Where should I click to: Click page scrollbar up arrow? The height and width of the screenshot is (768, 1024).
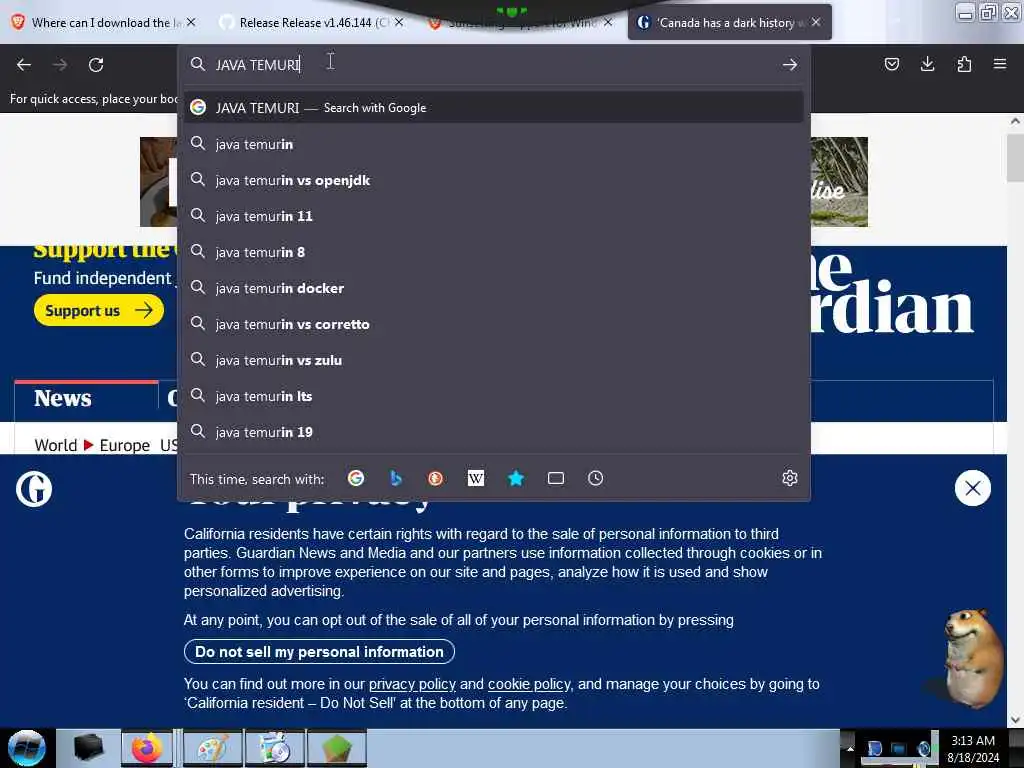[1015, 121]
